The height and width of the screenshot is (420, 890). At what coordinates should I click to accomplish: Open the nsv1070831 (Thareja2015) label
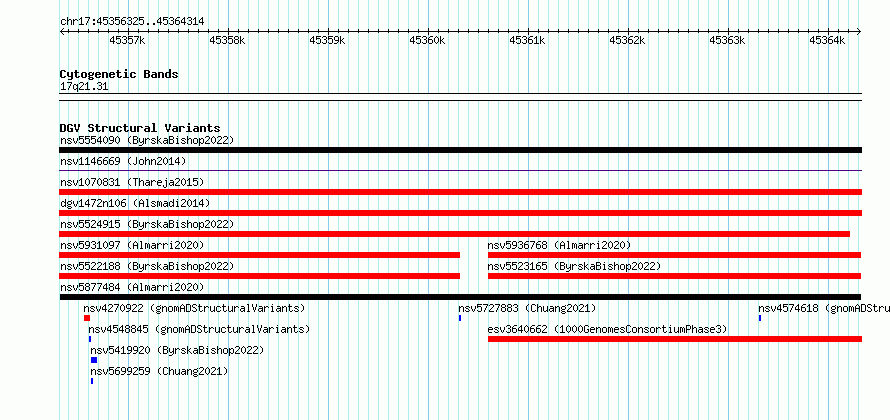[132, 182]
